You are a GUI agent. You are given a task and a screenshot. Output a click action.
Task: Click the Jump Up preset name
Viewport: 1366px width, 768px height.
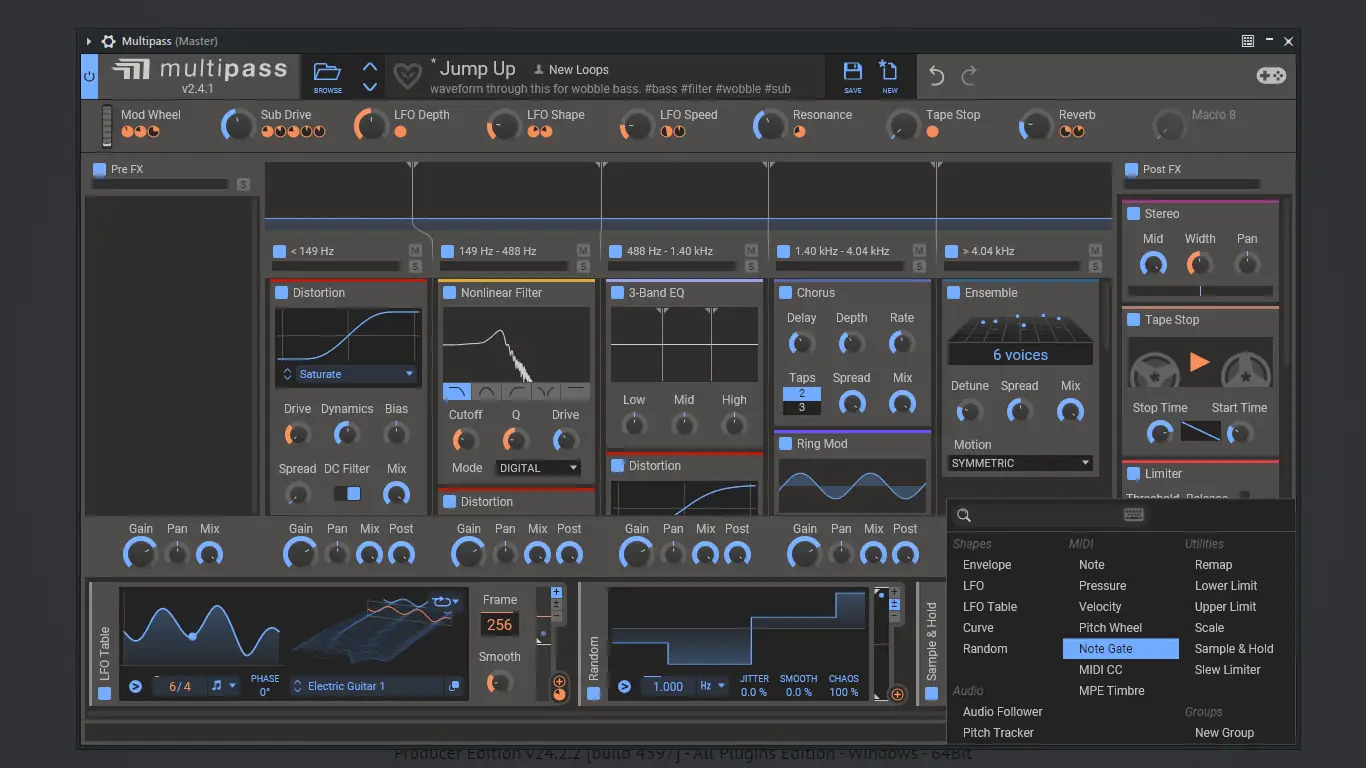[x=478, y=69]
